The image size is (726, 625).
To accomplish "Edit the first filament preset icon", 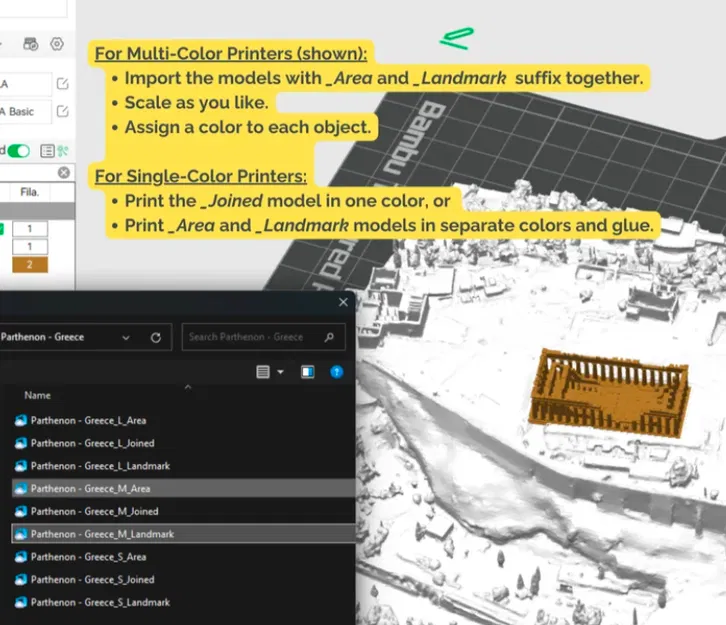I will tap(63, 84).
